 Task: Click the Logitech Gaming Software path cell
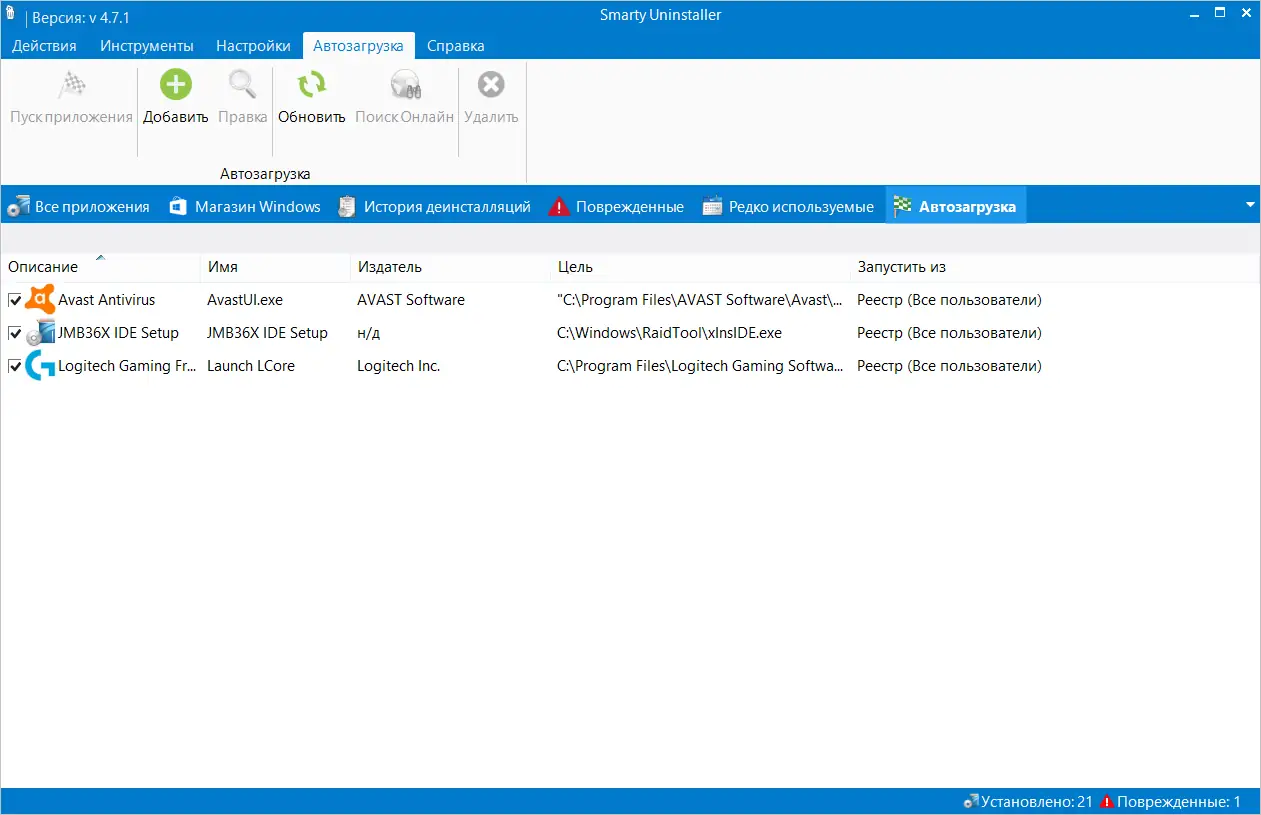tap(700, 366)
